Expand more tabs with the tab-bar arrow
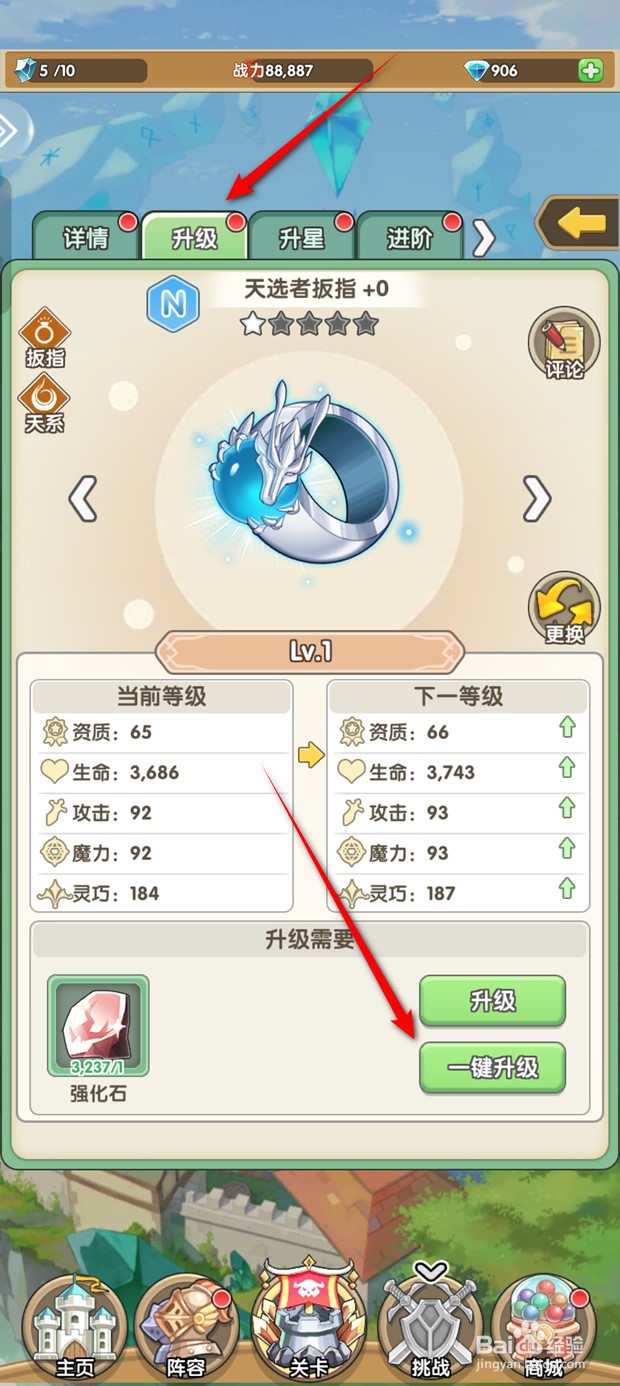Screen dimensions: 620x1386 483,238
